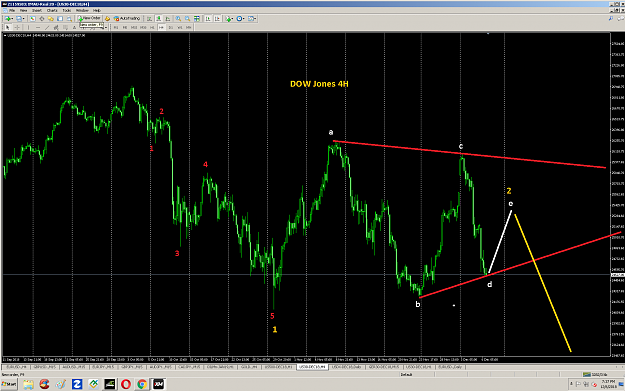
Task: Open the Data Window icon
Action: coord(41,18)
